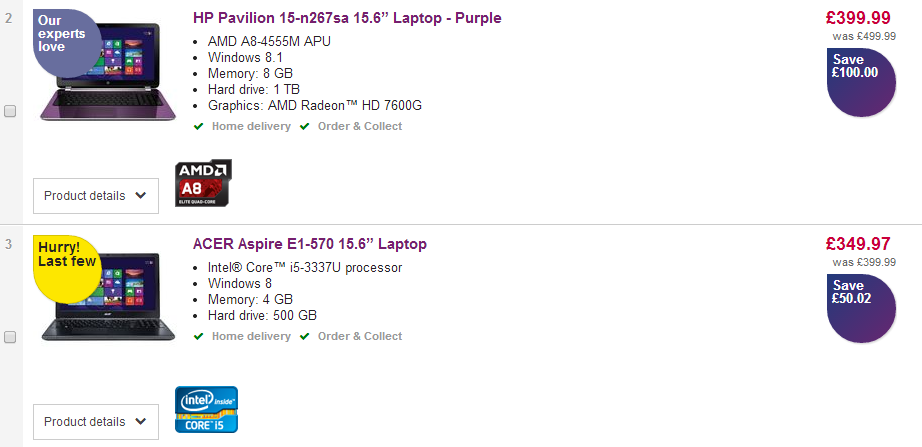Click the purple HP Pavilion laptop image
The height and width of the screenshot is (447, 922).
109,72
